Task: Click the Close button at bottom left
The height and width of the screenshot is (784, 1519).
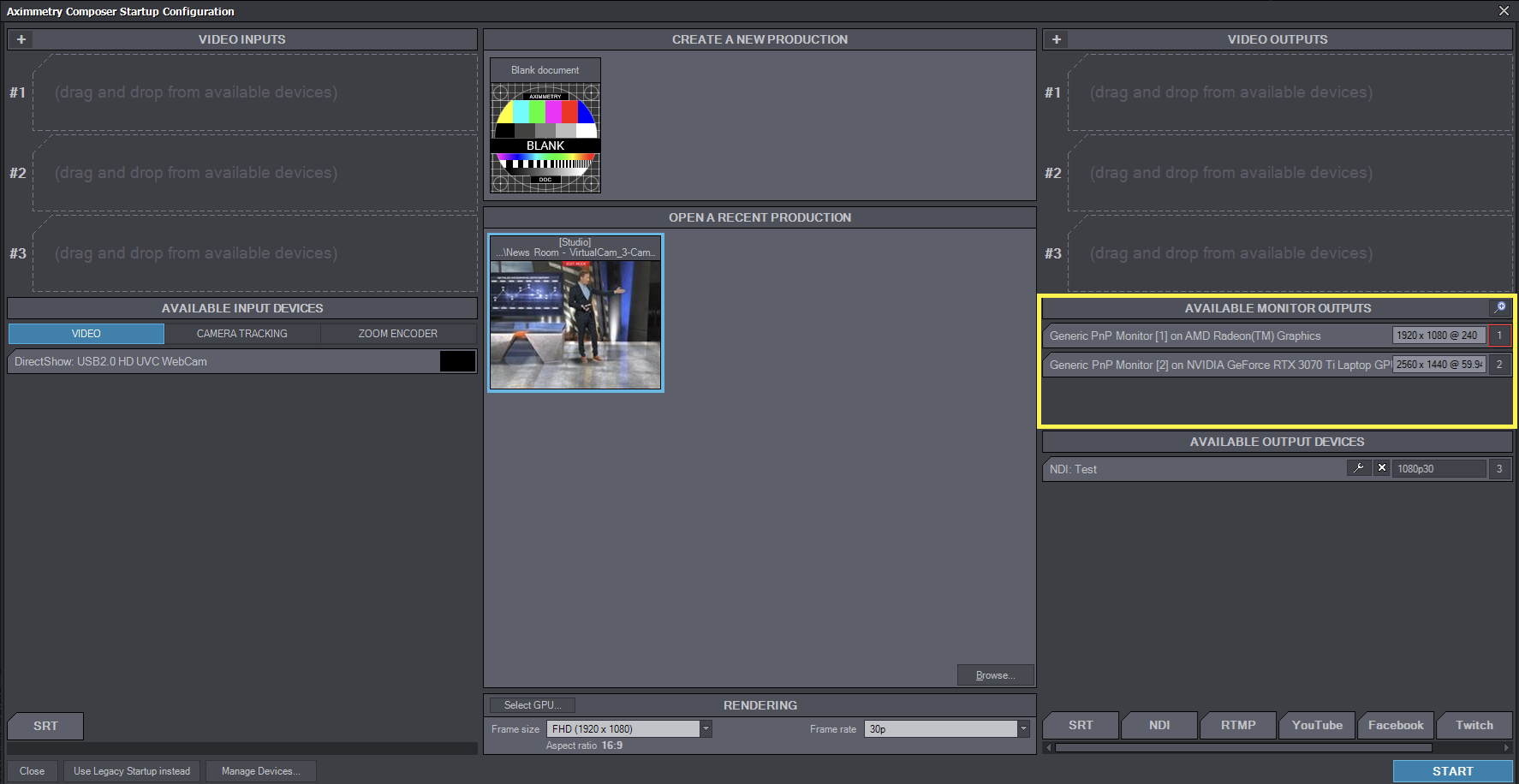Action: tap(33, 771)
